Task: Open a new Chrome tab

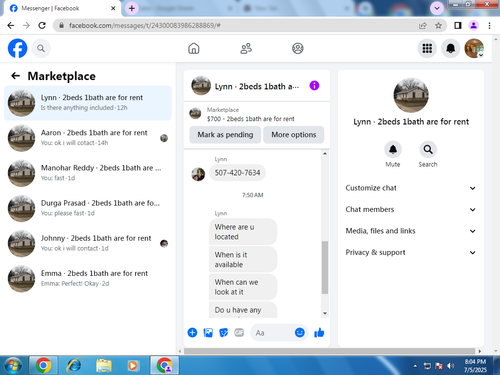Action: coord(132,8)
